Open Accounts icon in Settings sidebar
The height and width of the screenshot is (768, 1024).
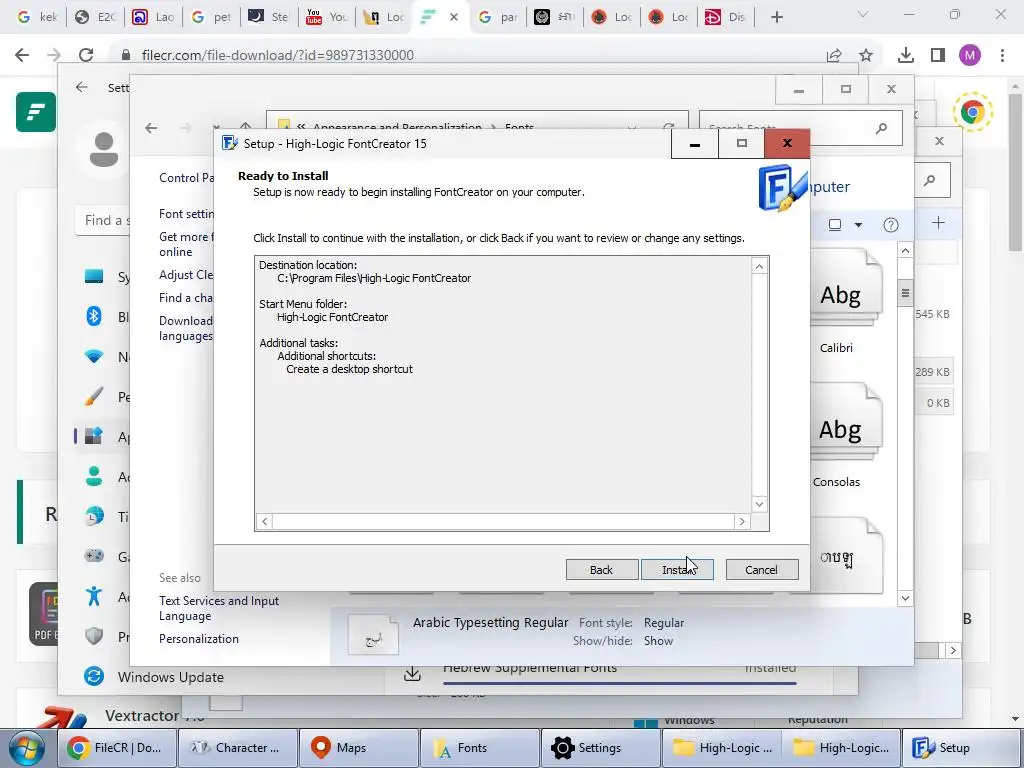pos(94,476)
